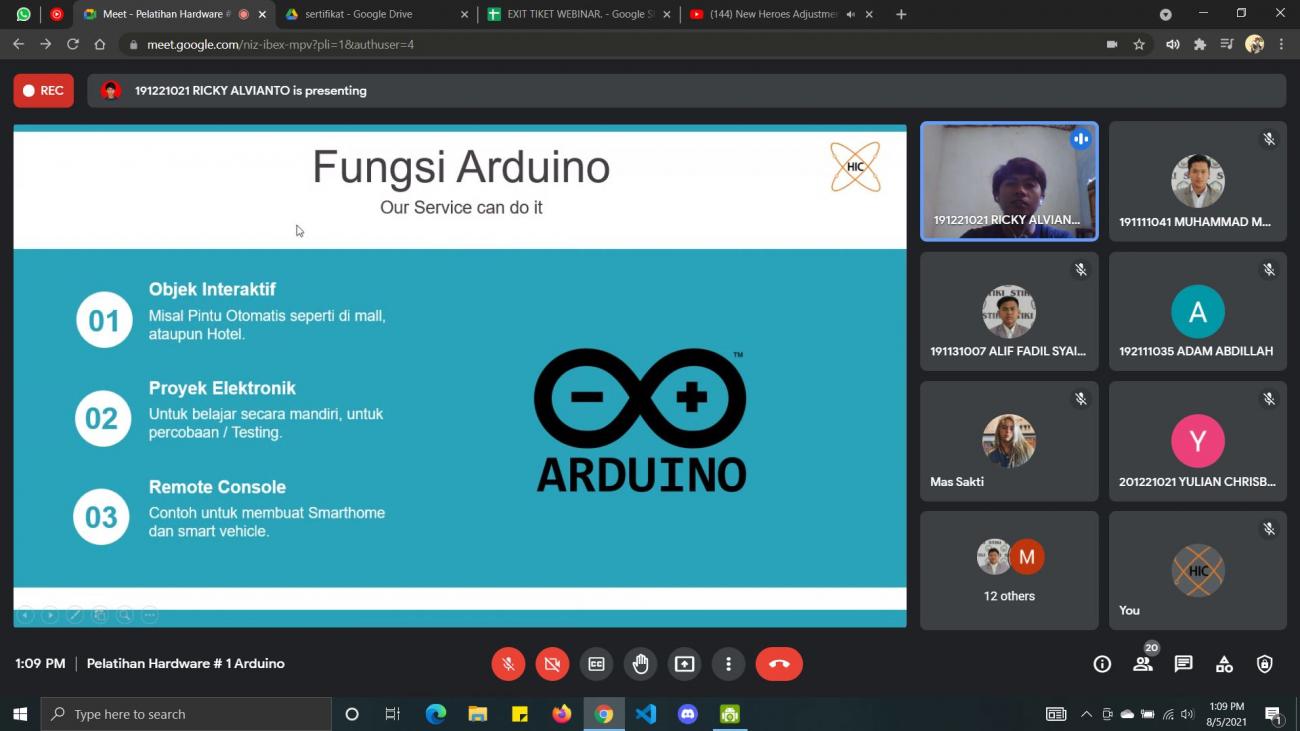Expand the hidden system tray icons chevron
This screenshot has height=731, width=1300.
(x=1086, y=714)
